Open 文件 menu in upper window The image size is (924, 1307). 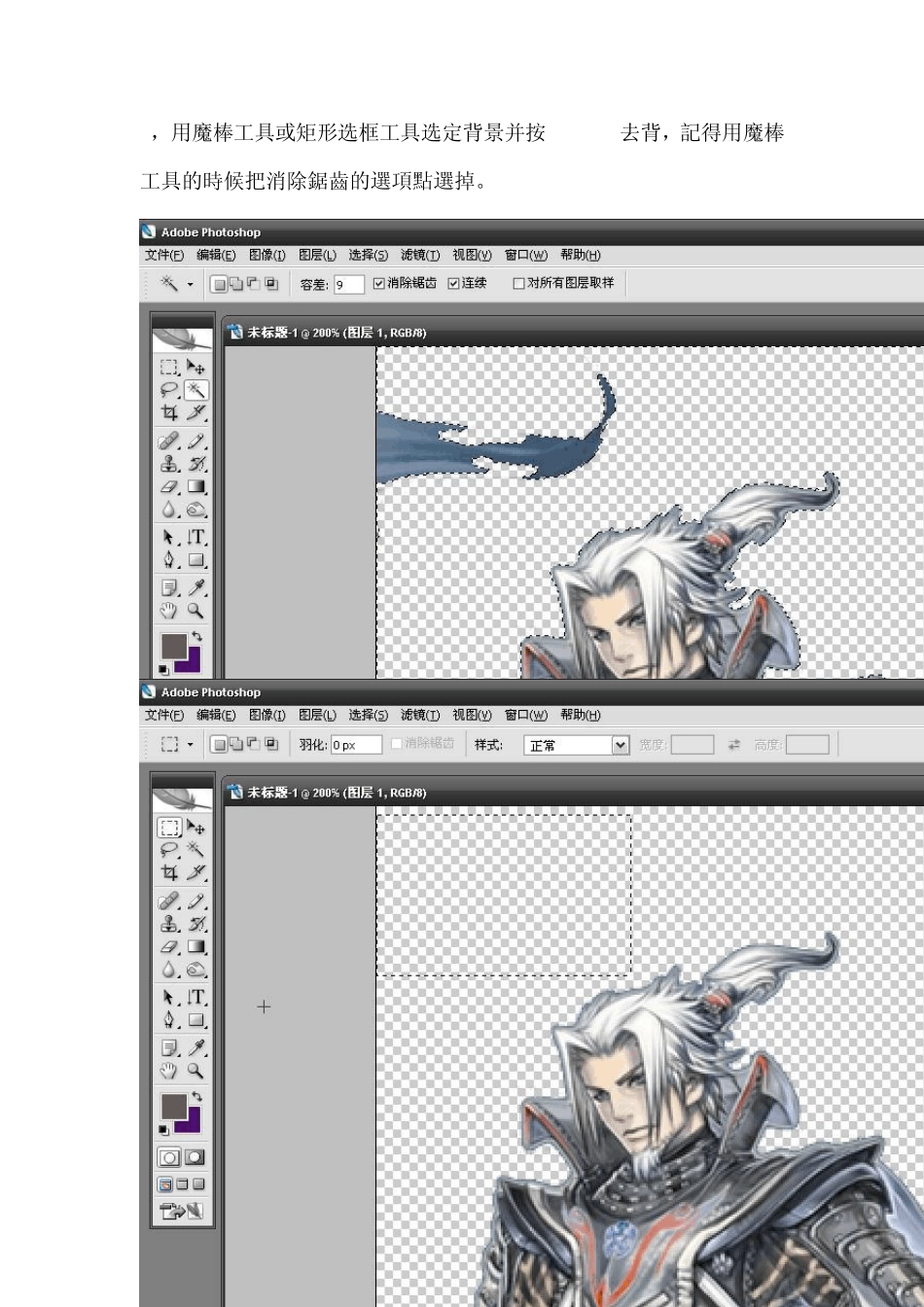pyautogui.click(x=164, y=255)
